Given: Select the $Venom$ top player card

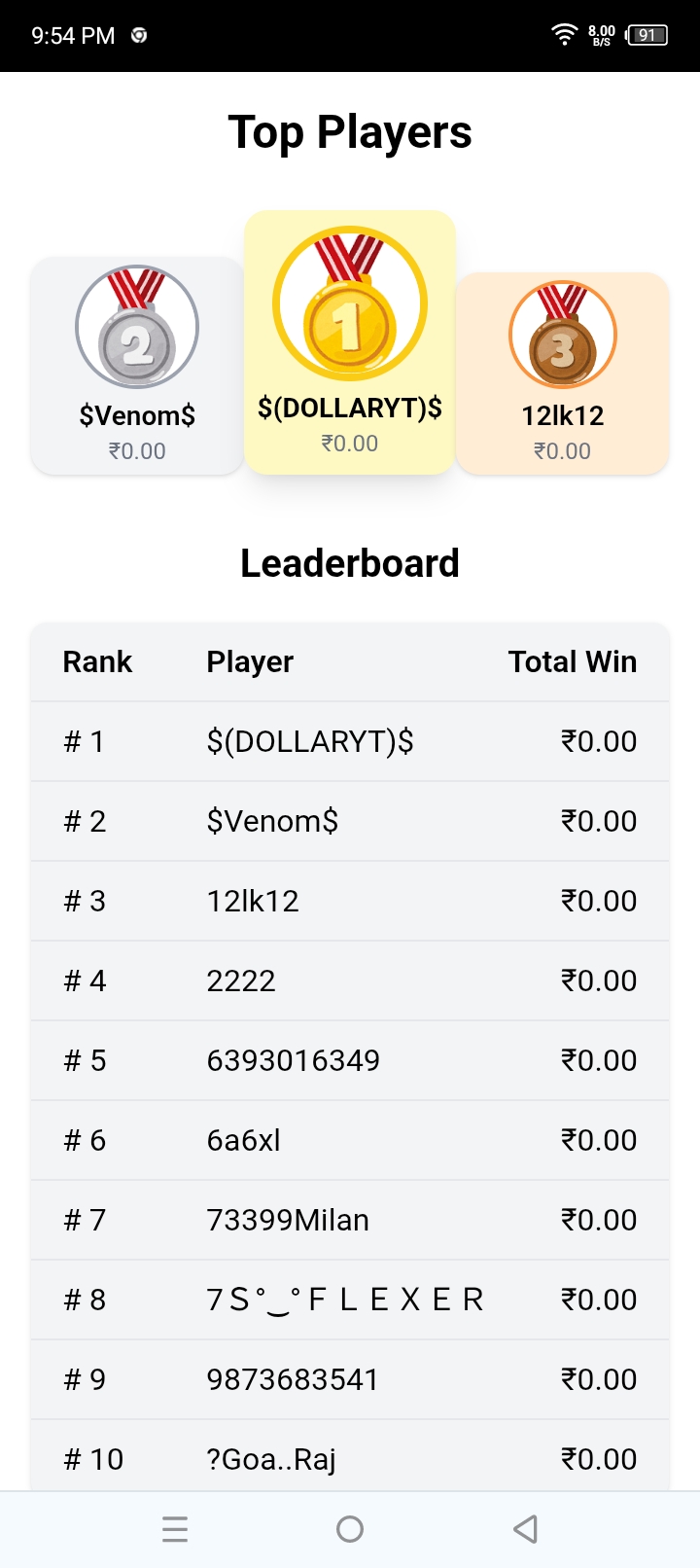Looking at the screenshot, I should (137, 366).
